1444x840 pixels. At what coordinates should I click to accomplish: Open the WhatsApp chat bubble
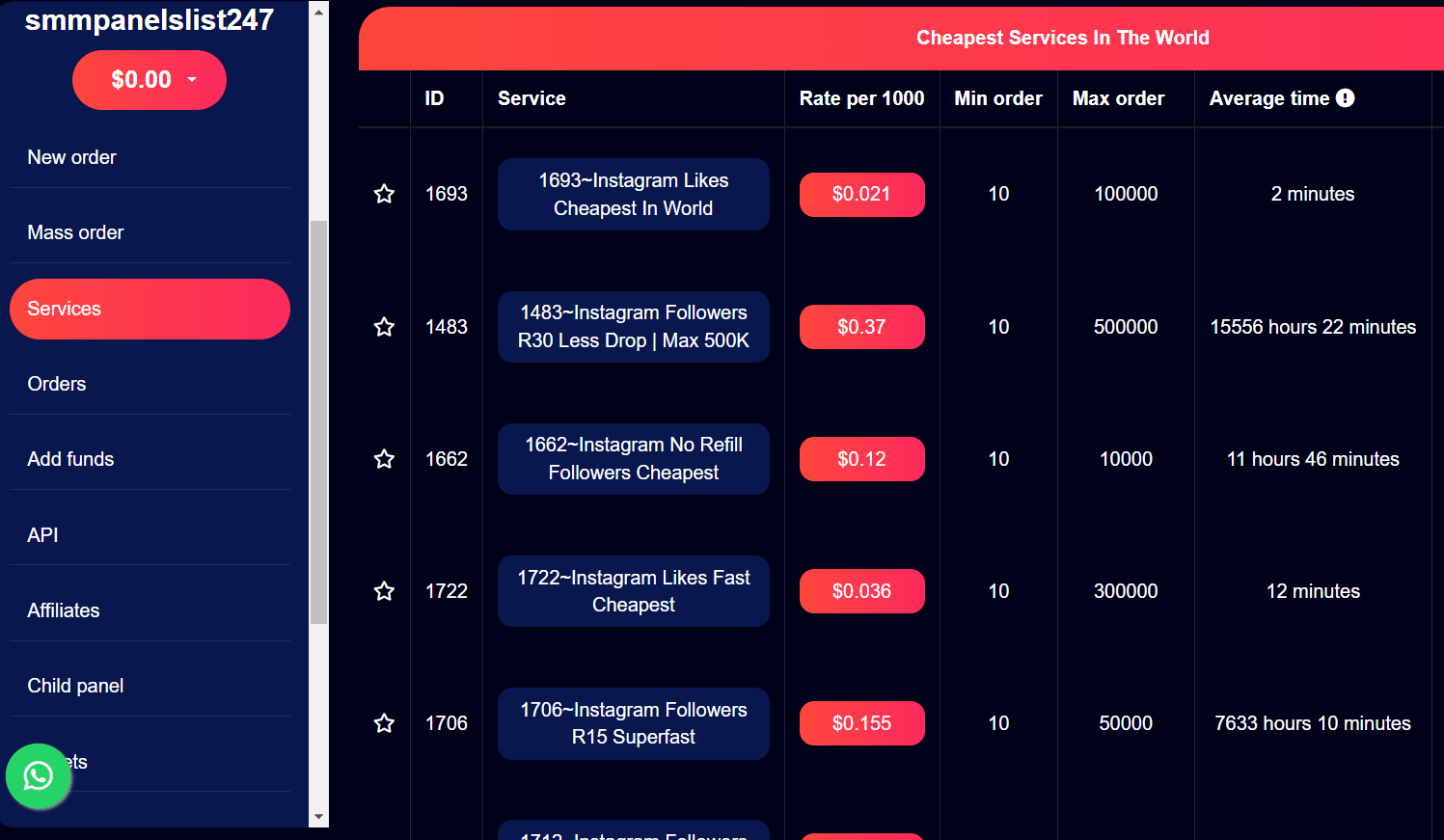(x=39, y=776)
